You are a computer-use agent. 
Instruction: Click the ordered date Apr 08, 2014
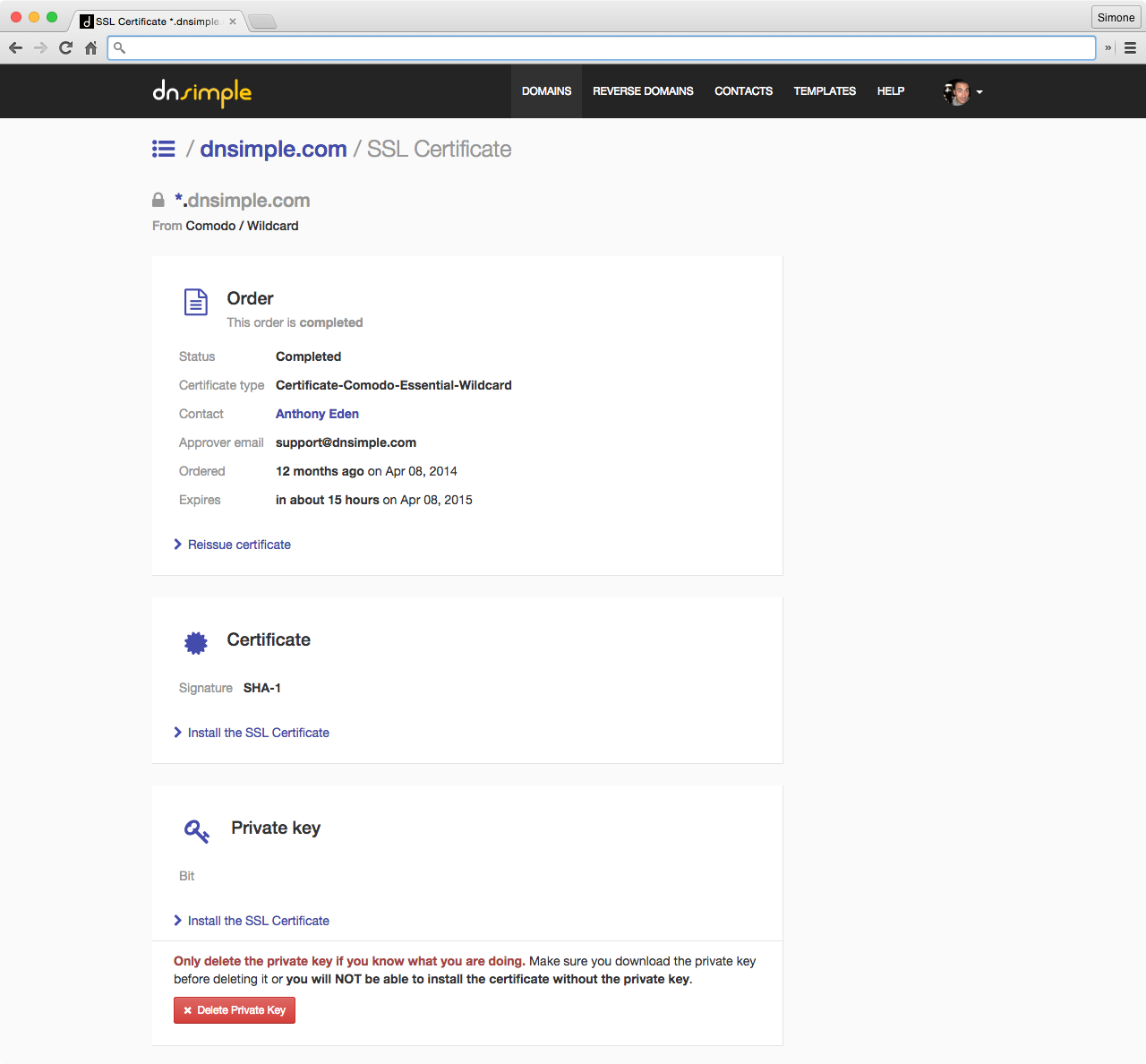pos(421,471)
